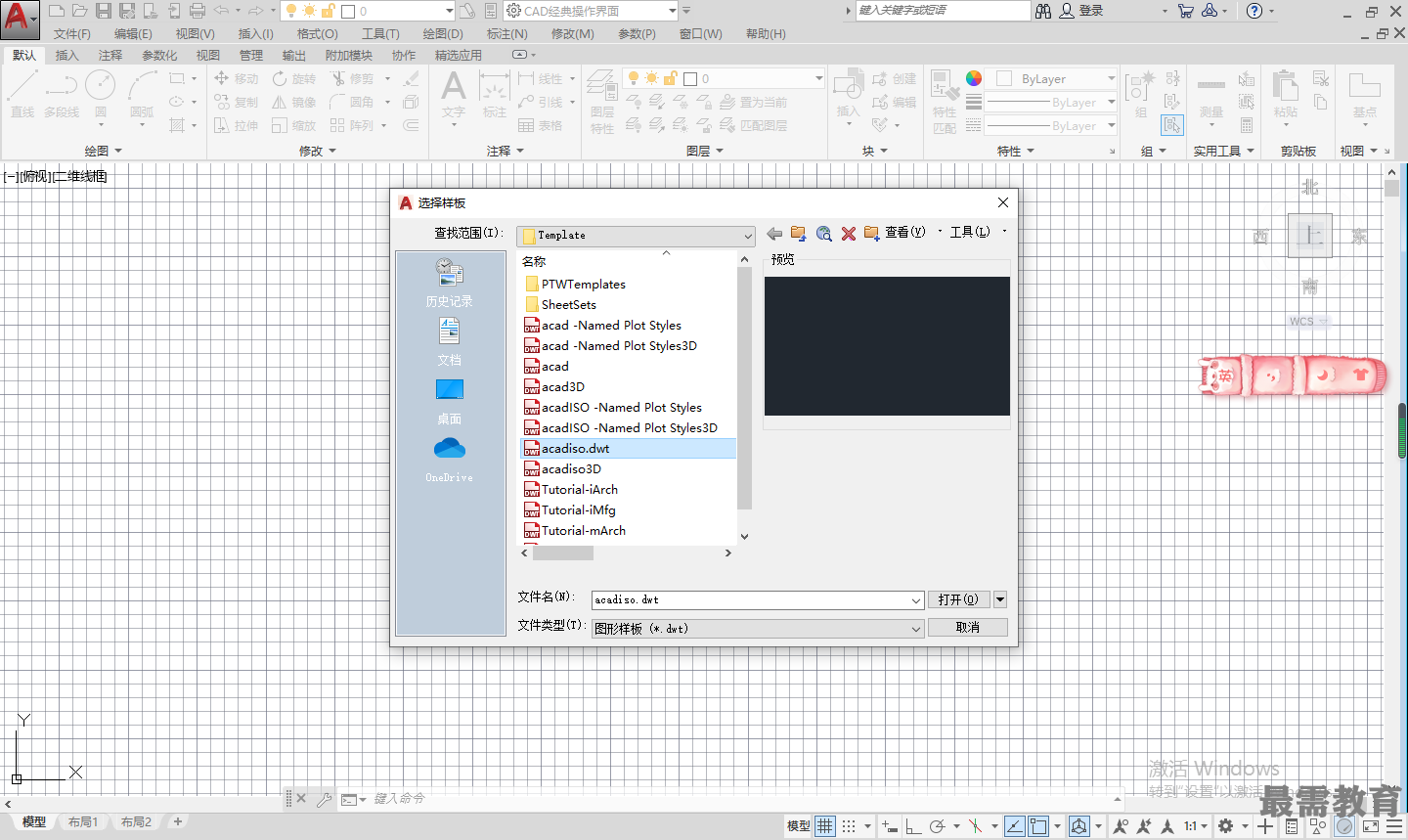Click the Search the Web icon in dialog

[824, 233]
